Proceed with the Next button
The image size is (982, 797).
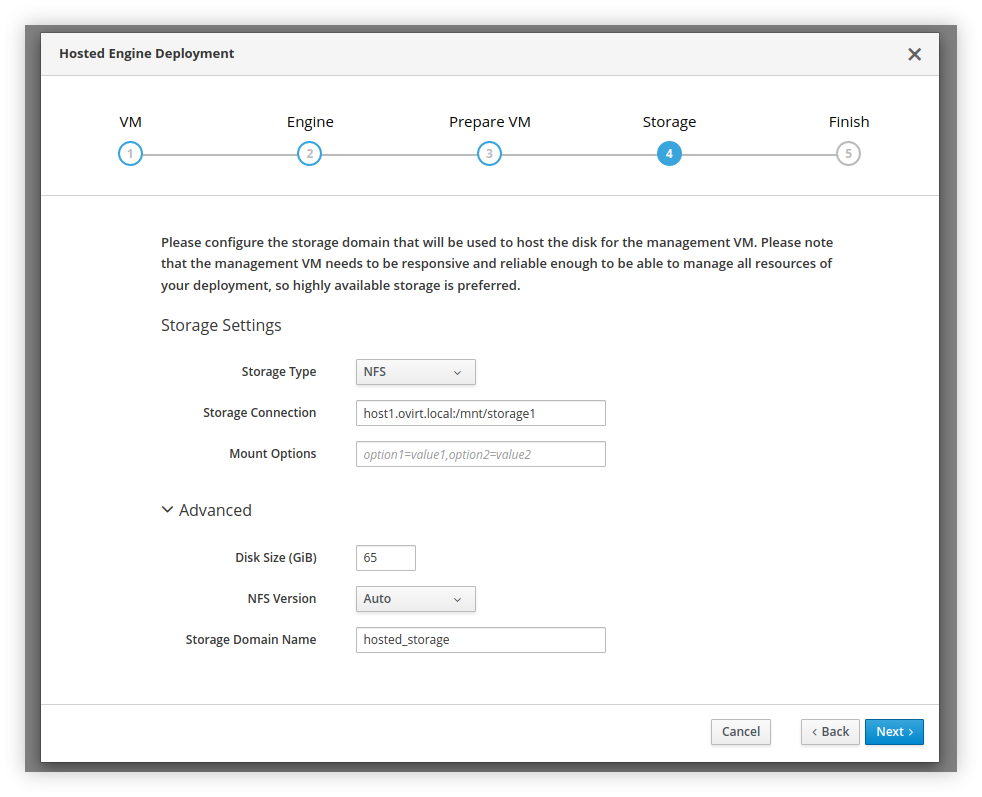[x=894, y=732]
